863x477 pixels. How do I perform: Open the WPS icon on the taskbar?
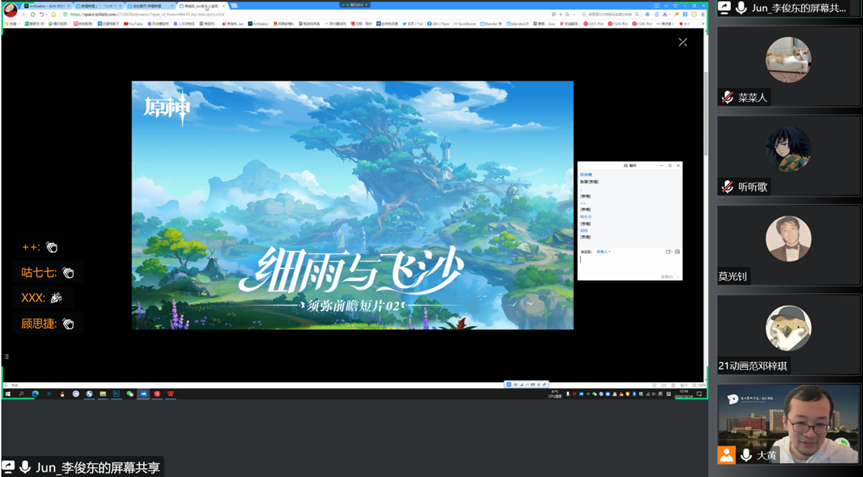171,394
